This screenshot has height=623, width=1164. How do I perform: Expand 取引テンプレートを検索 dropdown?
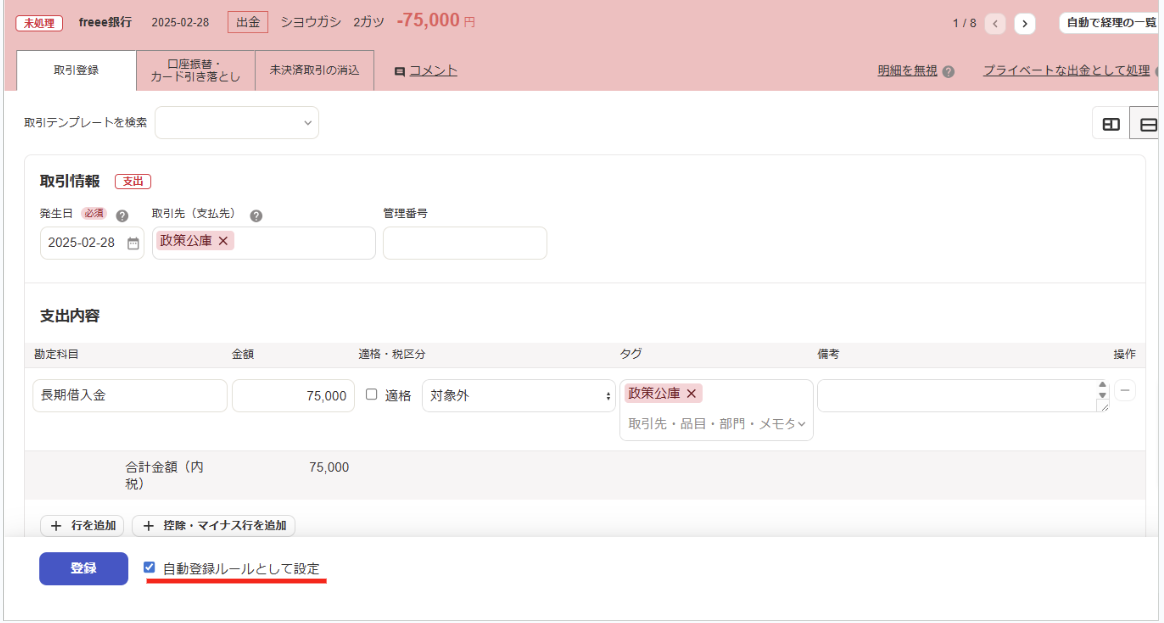coord(237,123)
